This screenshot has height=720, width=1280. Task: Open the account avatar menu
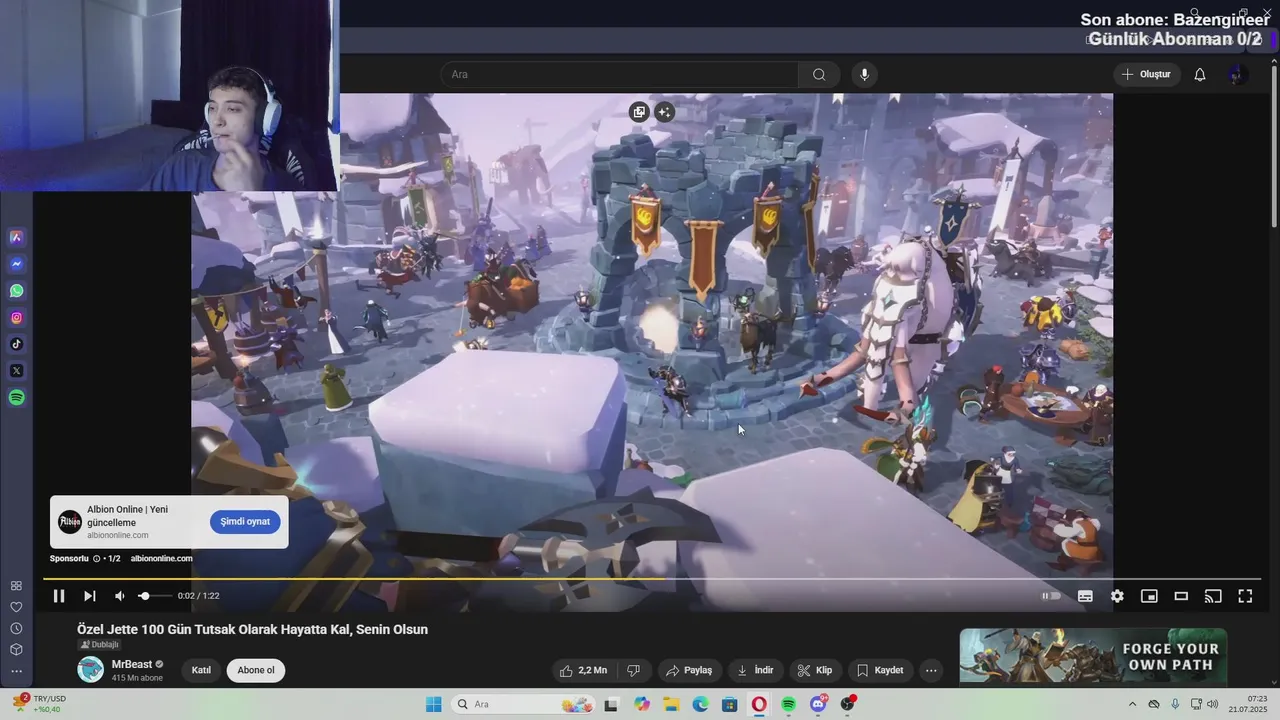point(1237,74)
